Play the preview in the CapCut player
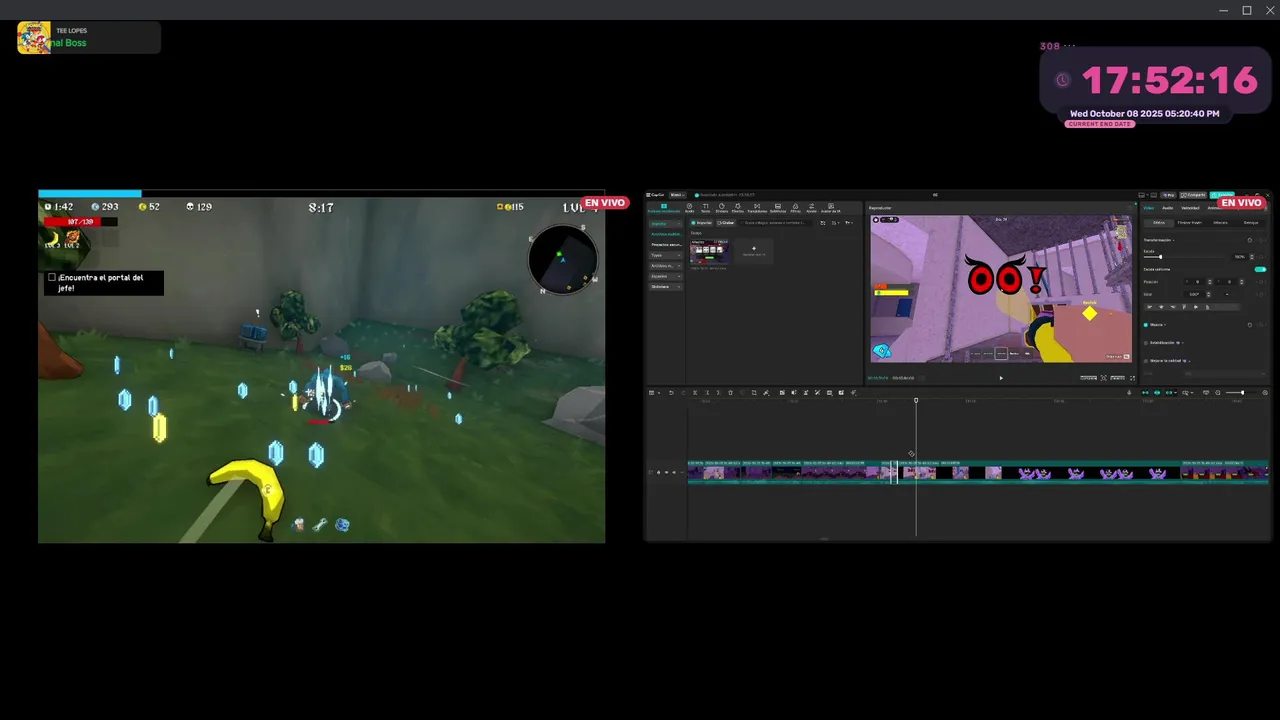The image size is (1280, 720). point(1001,378)
